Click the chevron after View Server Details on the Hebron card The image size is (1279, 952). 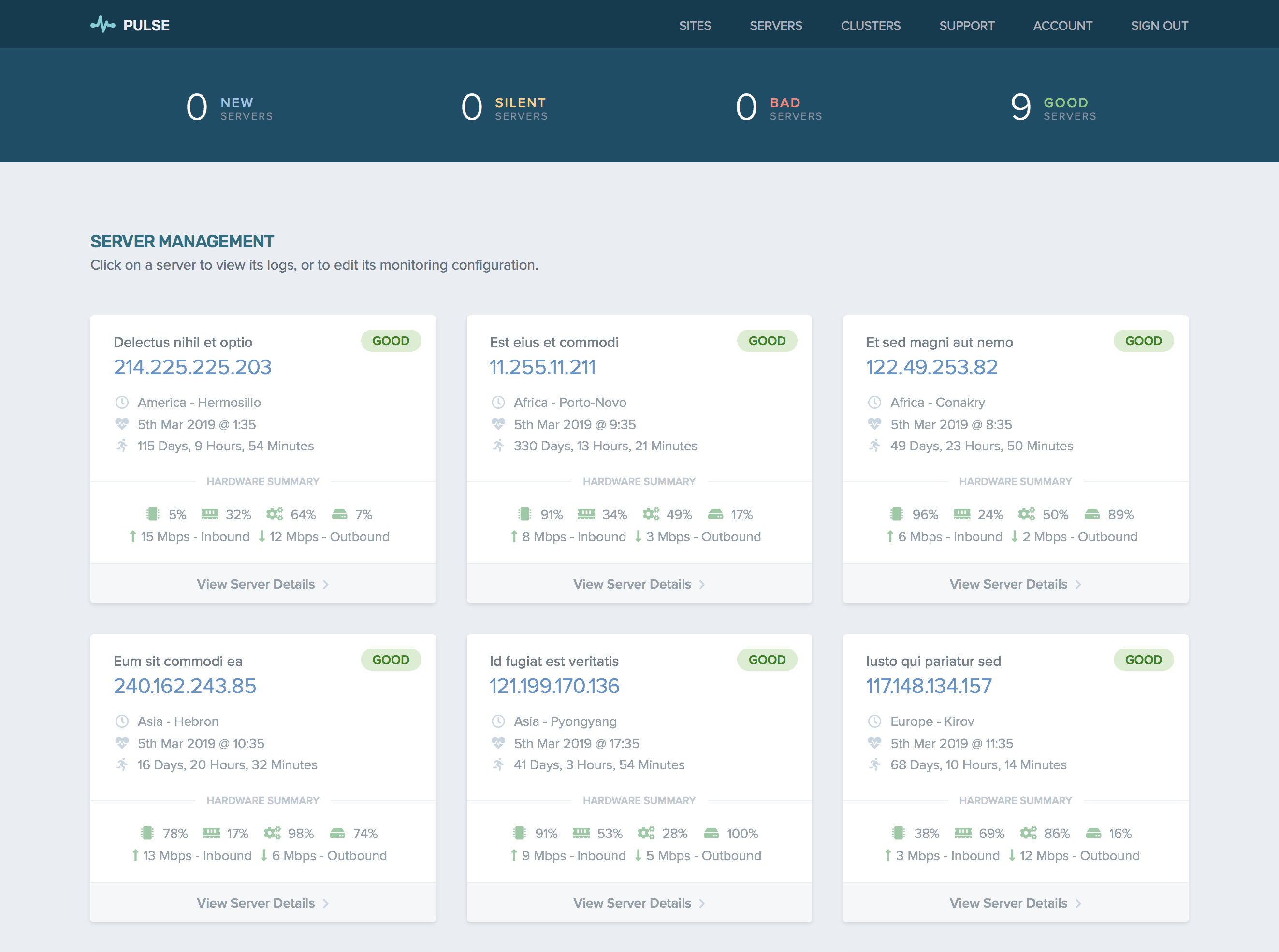pos(326,904)
